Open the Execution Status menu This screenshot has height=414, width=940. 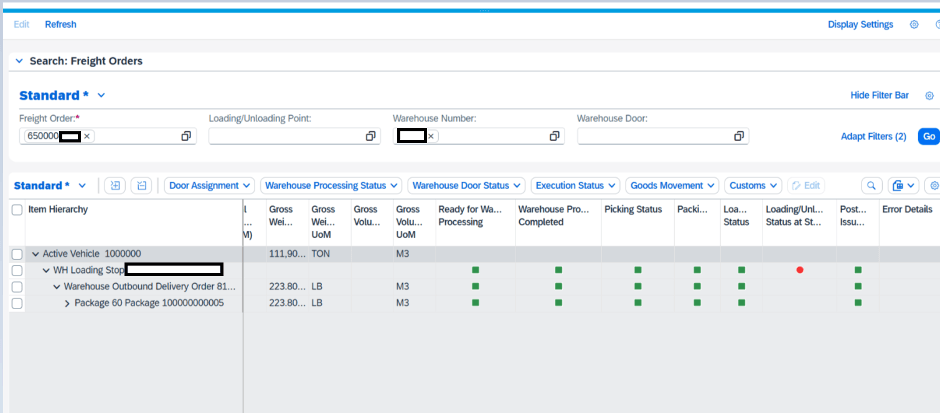click(575, 186)
